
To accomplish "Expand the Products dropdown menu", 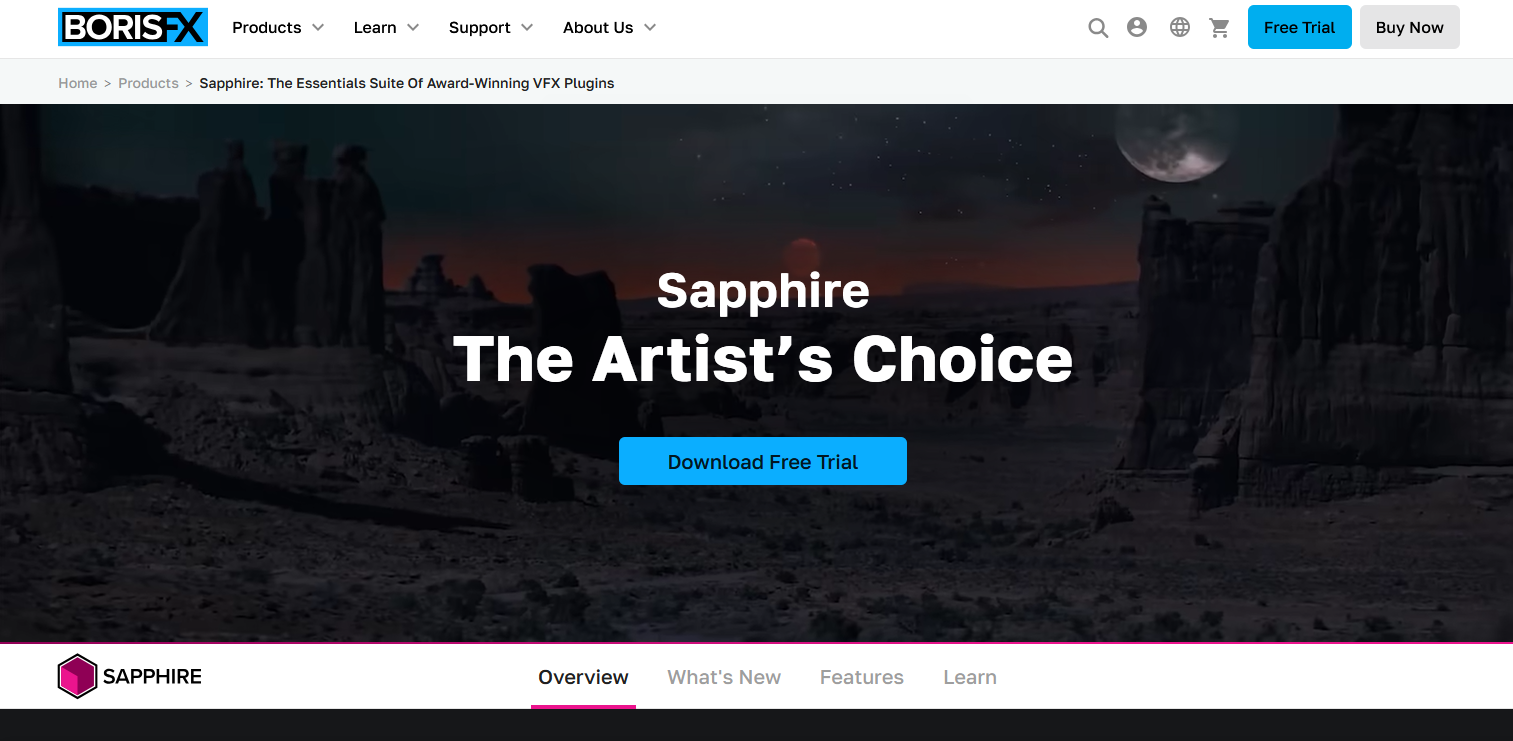I will click(x=278, y=28).
